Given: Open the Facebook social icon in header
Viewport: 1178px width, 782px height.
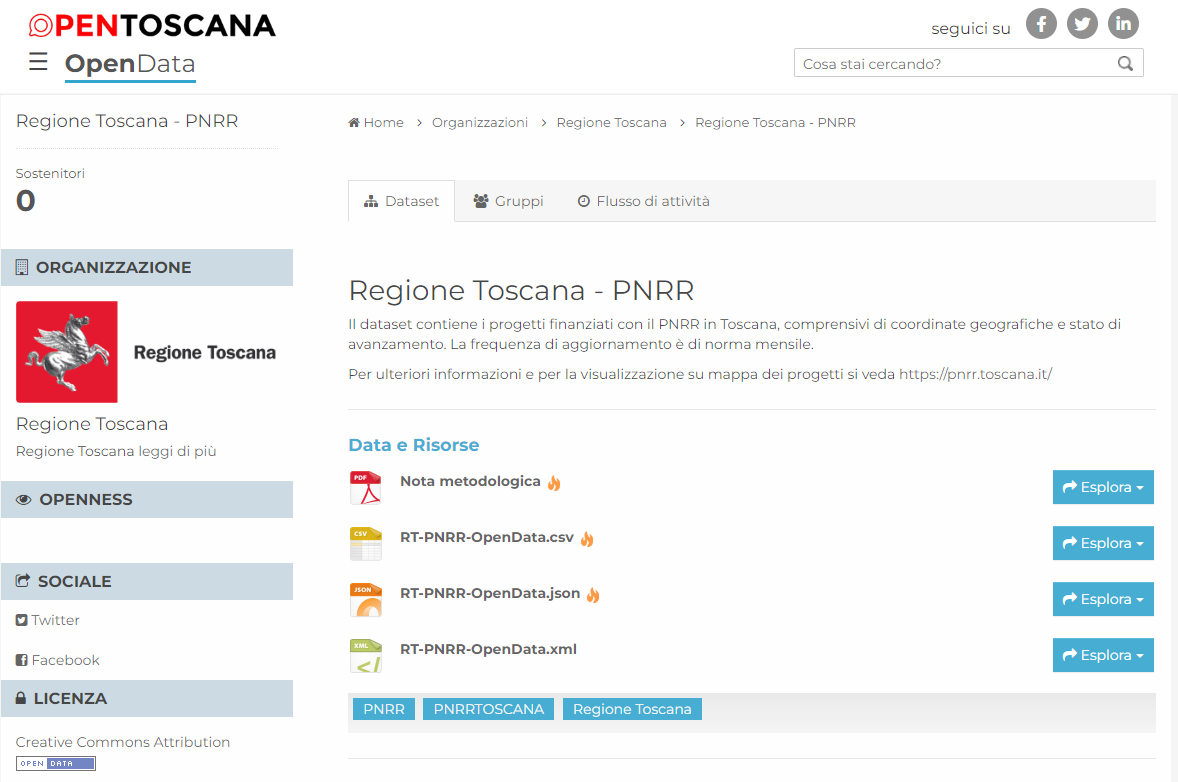Looking at the screenshot, I should [x=1041, y=24].
